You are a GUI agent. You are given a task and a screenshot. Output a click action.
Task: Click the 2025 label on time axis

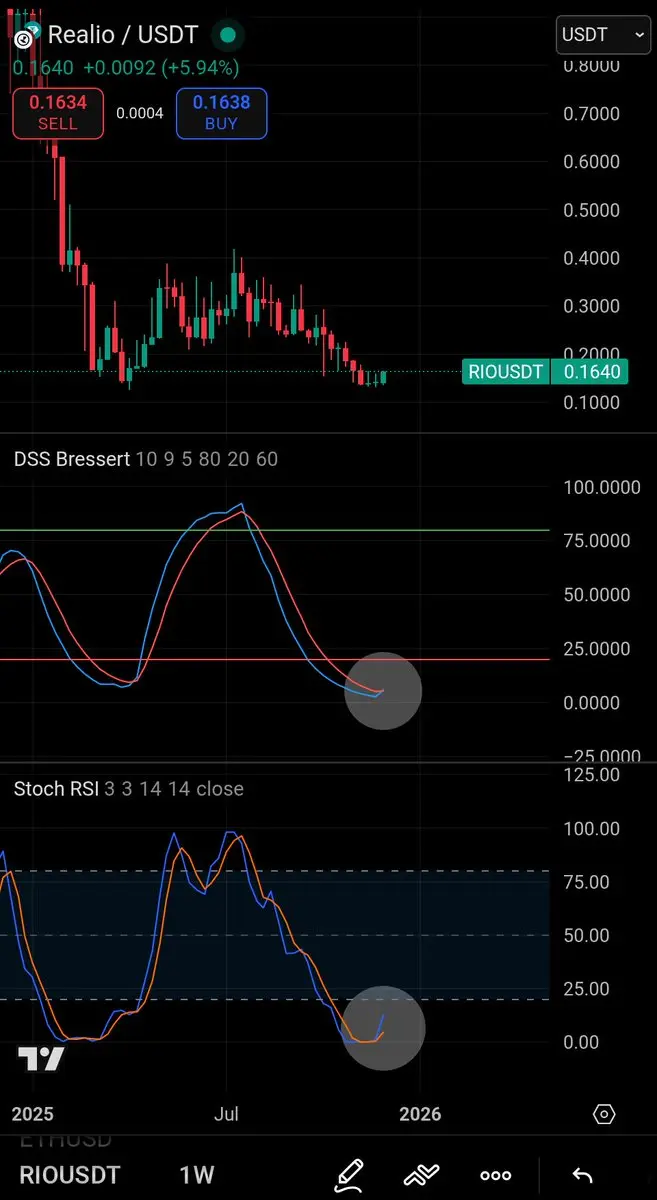tap(33, 1114)
